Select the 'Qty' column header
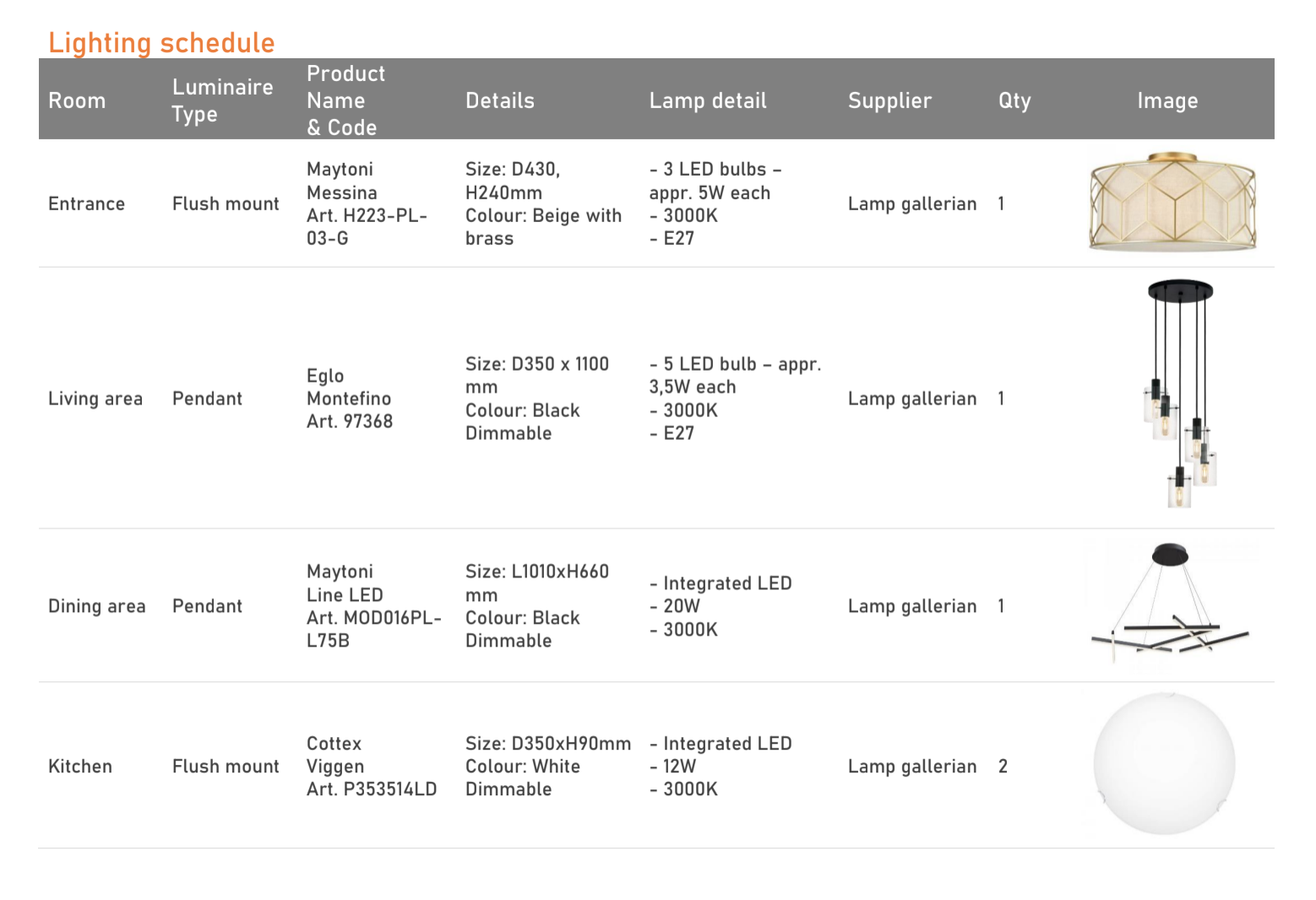The image size is (1316, 900). (x=1014, y=100)
